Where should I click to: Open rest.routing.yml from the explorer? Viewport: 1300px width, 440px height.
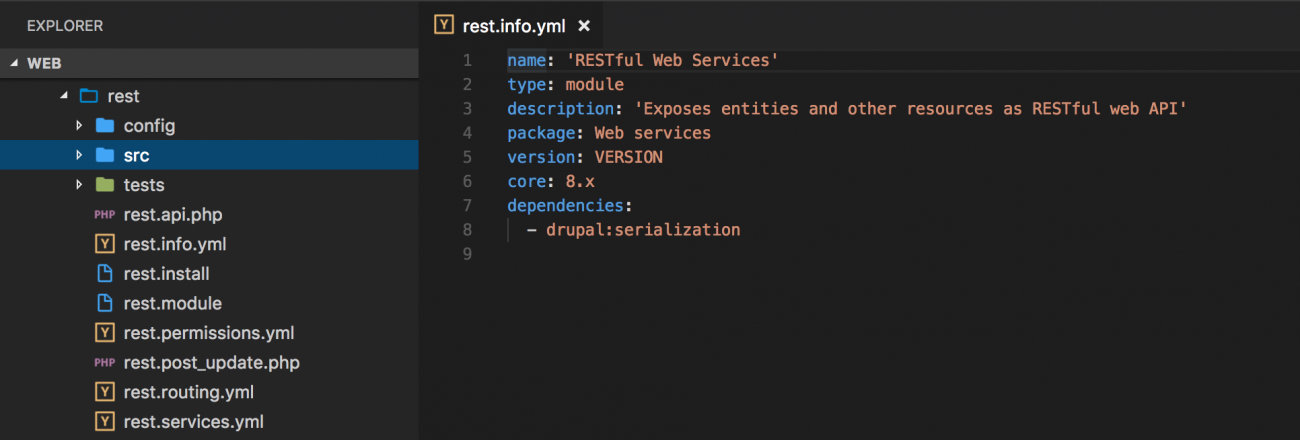(188, 392)
